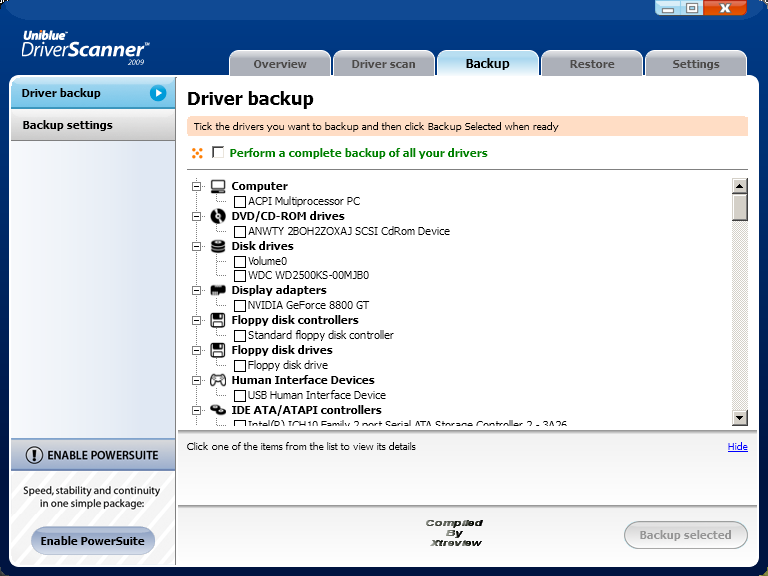This screenshot has height=576, width=768.
Task: Open the Restore tab
Action: tap(592, 64)
